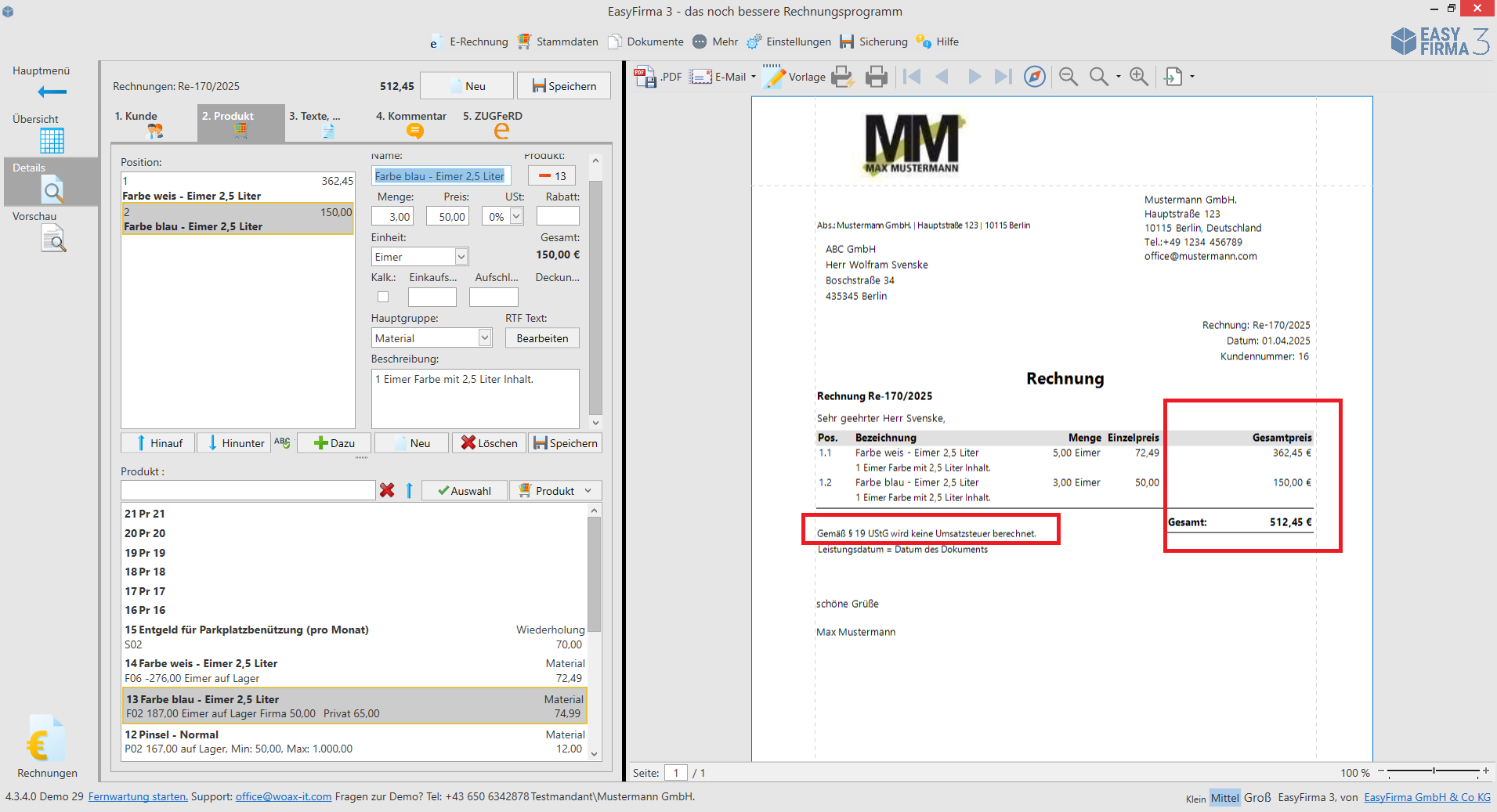Image resolution: width=1497 pixels, height=812 pixels.
Task: Go to last page with skip-forward arrow
Action: [x=1002, y=77]
